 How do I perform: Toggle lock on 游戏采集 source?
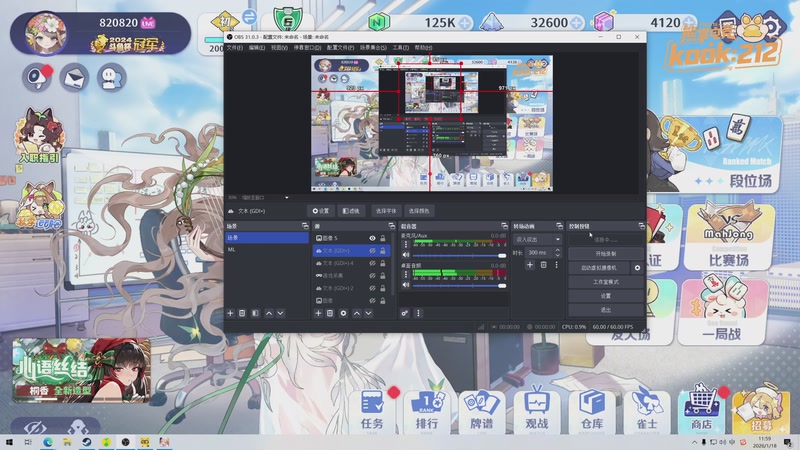(x=383, y=276)
